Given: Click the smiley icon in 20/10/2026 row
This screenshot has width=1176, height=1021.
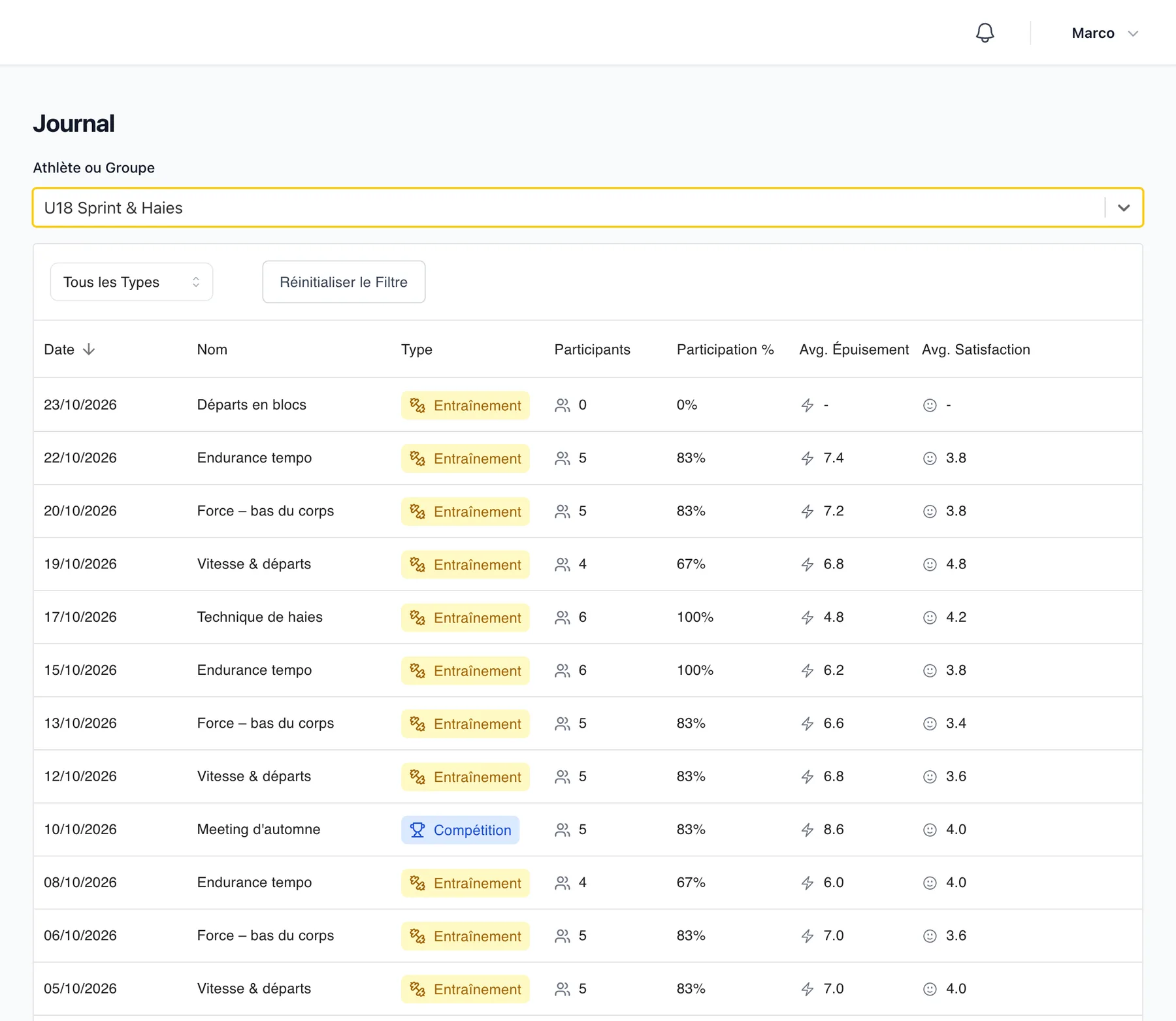Looking at the screenshot, I should coord(930,511).
